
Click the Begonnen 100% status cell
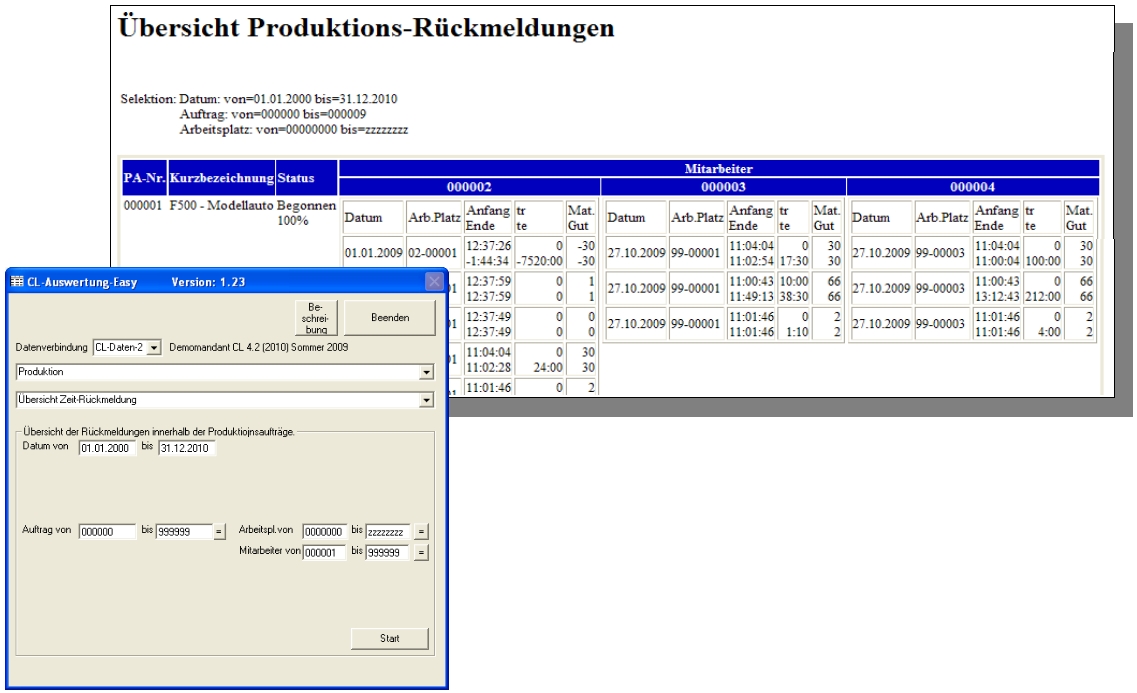307,213
